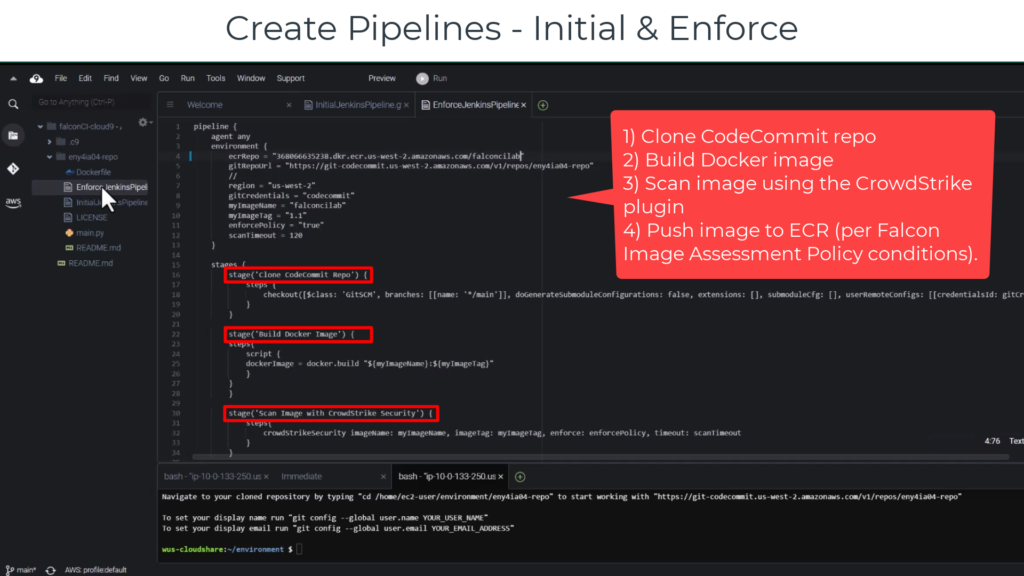Screen dimensions: 1024x576
Task: Switch to first bash terminal tab
Action: tap(212, 477)
